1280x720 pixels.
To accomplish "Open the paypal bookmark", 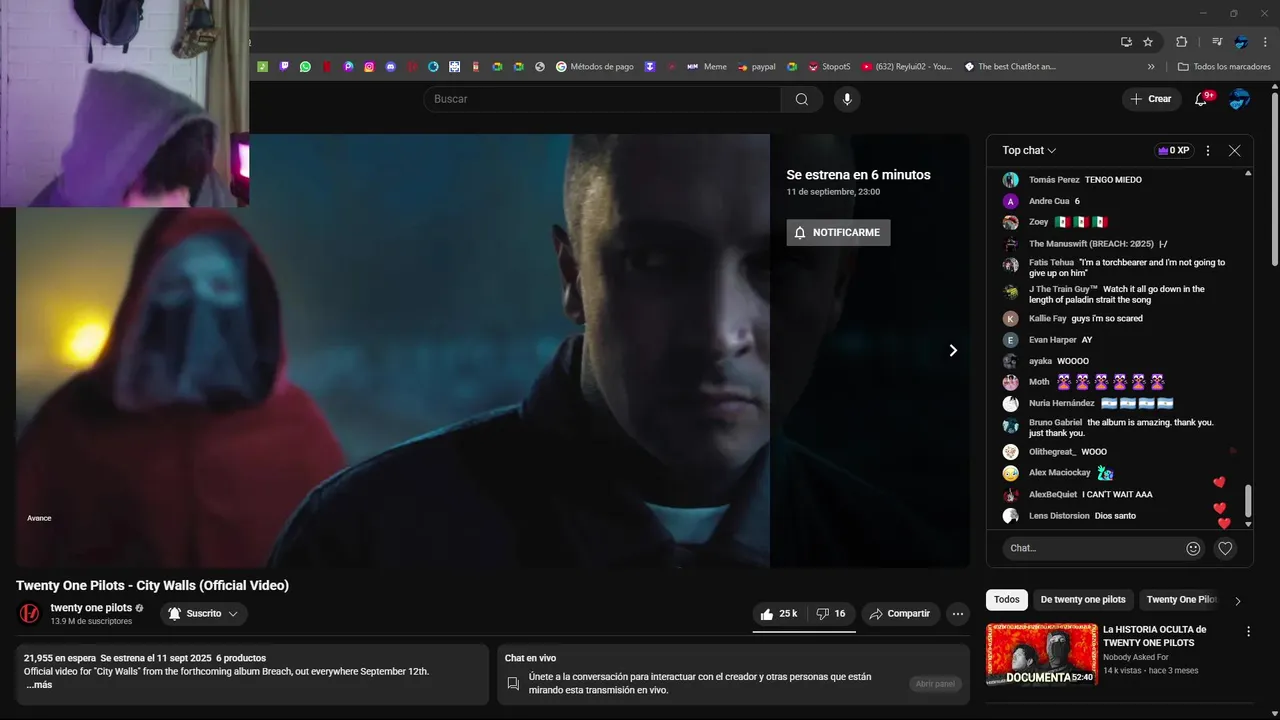I will pyautogui.click(x=757, y=67).
